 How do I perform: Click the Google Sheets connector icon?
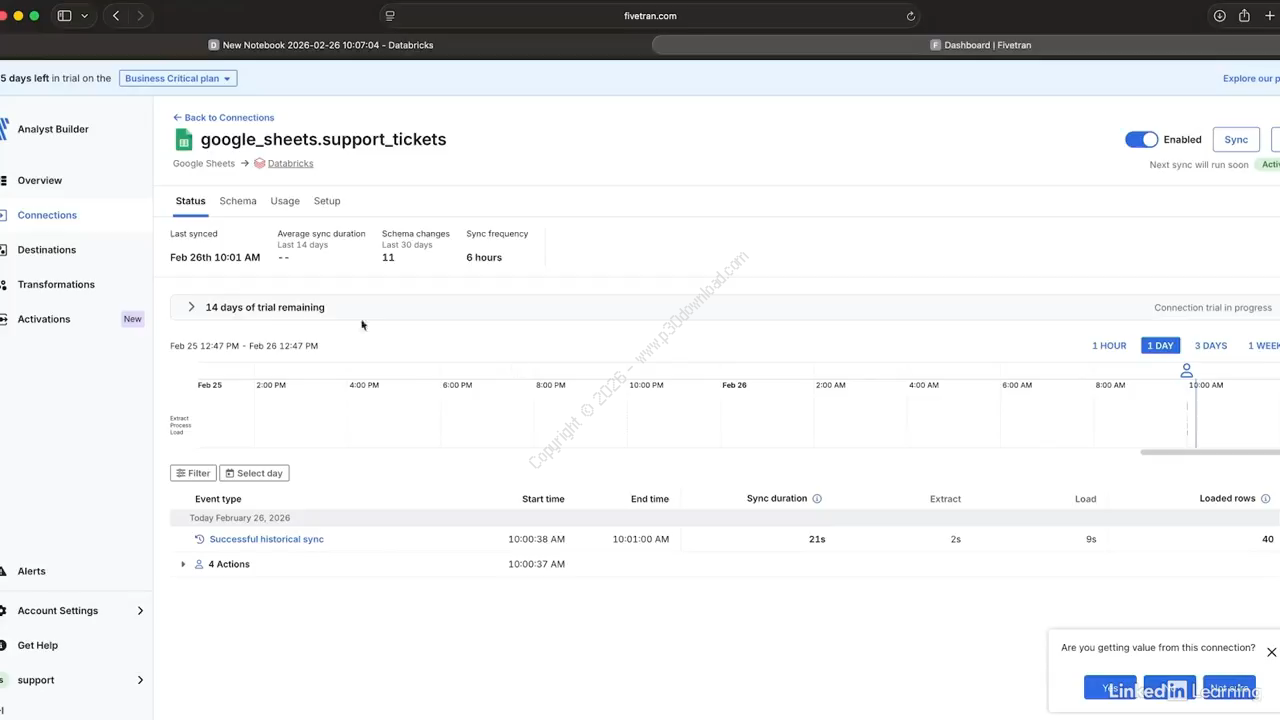(x=183, y=139)
